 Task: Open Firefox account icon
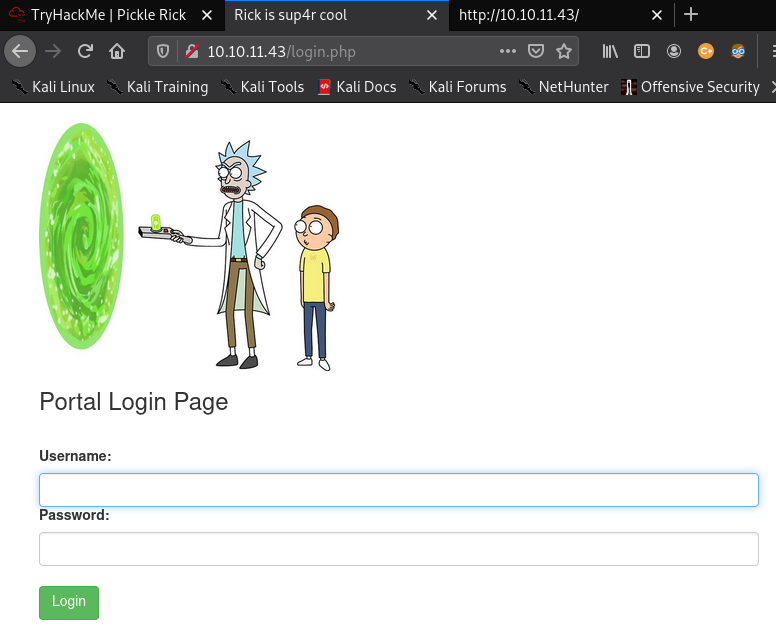674,51
